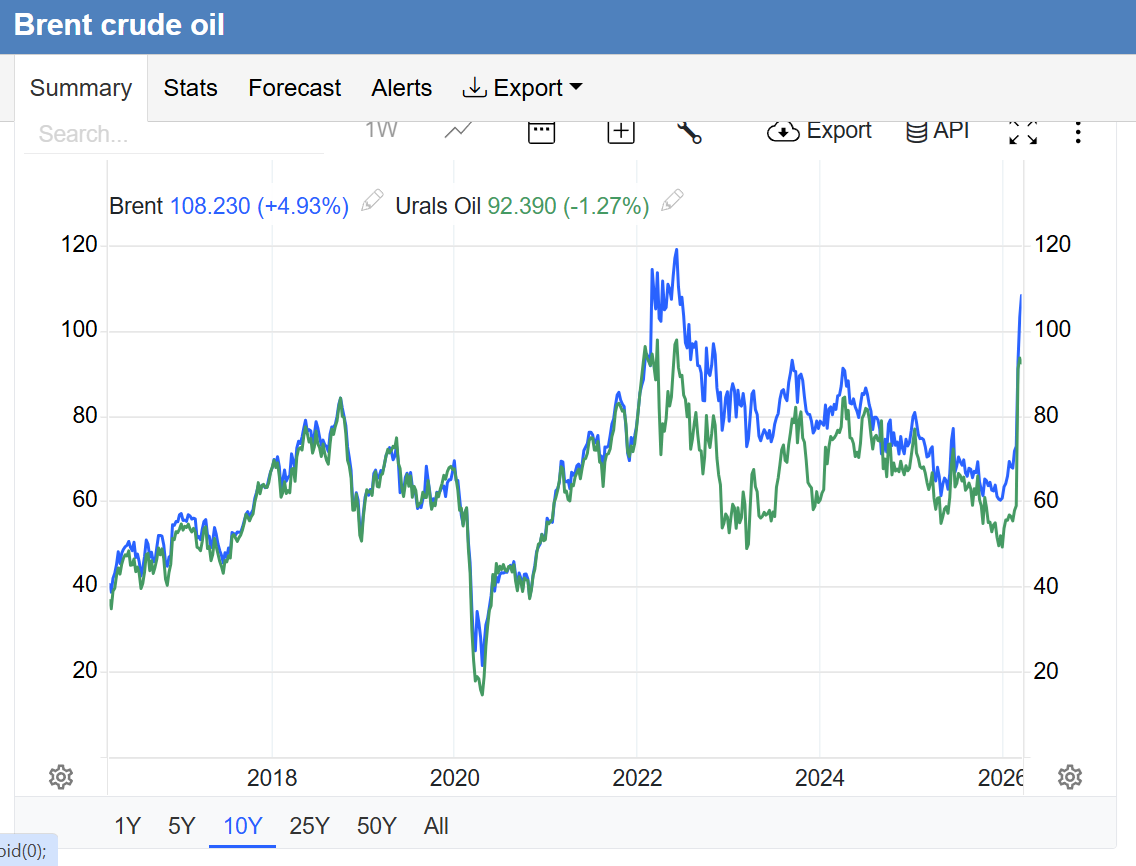The image size is (1136, 866).
Task: Switch to the Stats tab
Action: pyautogui.click(x=190, y=88)
